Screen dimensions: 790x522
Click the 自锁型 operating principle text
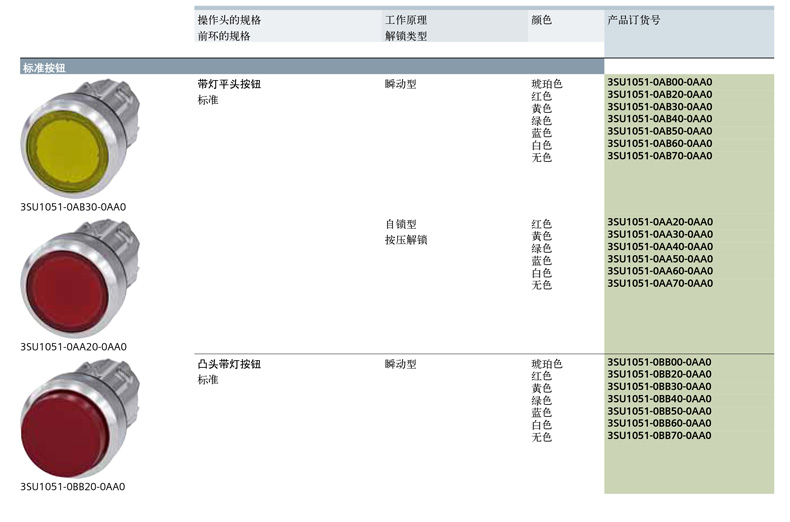tap(400, 225)
